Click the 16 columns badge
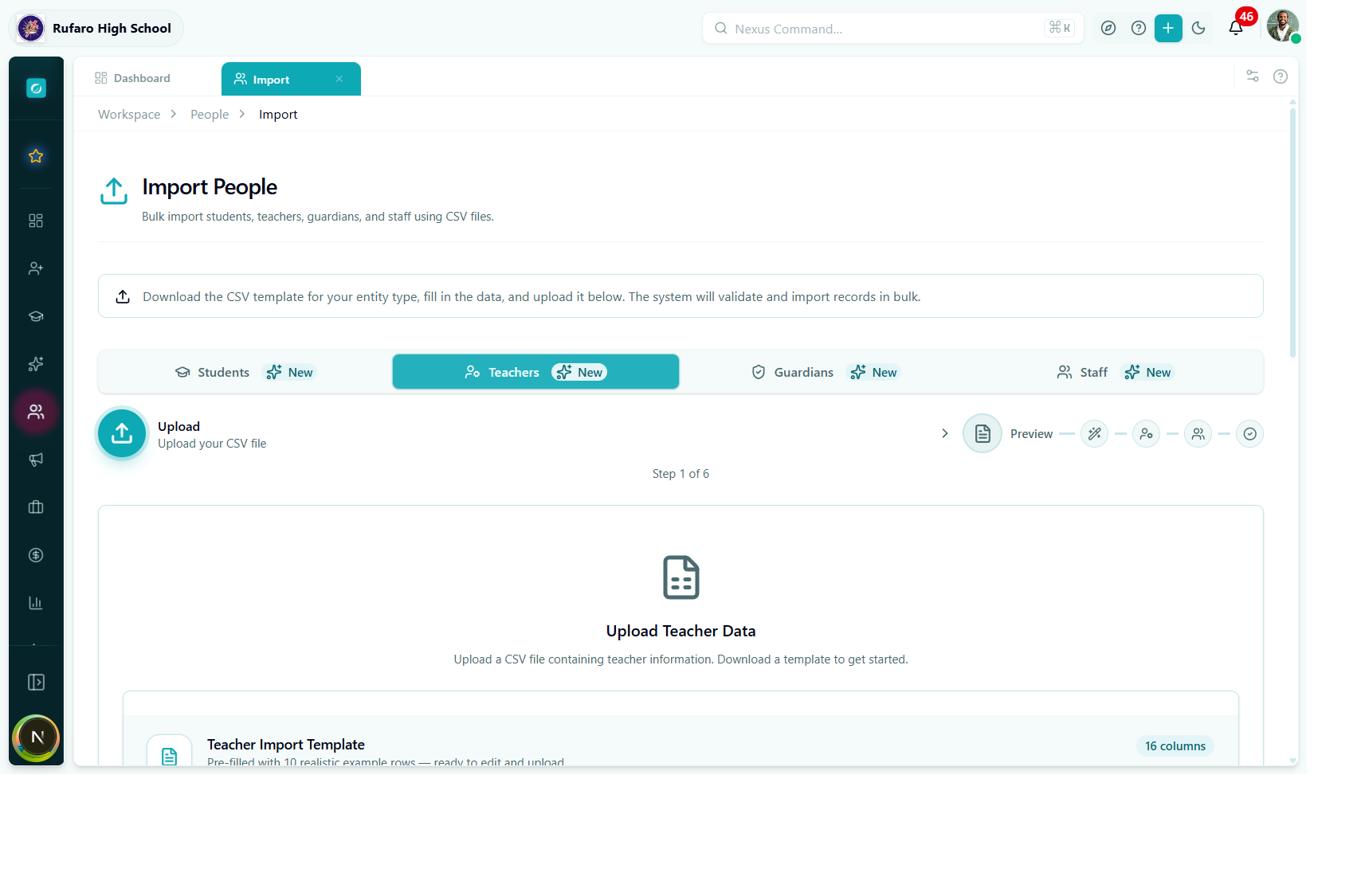Image resolution: width=1361 pixels, height=896 pixels. point(1175,746)
